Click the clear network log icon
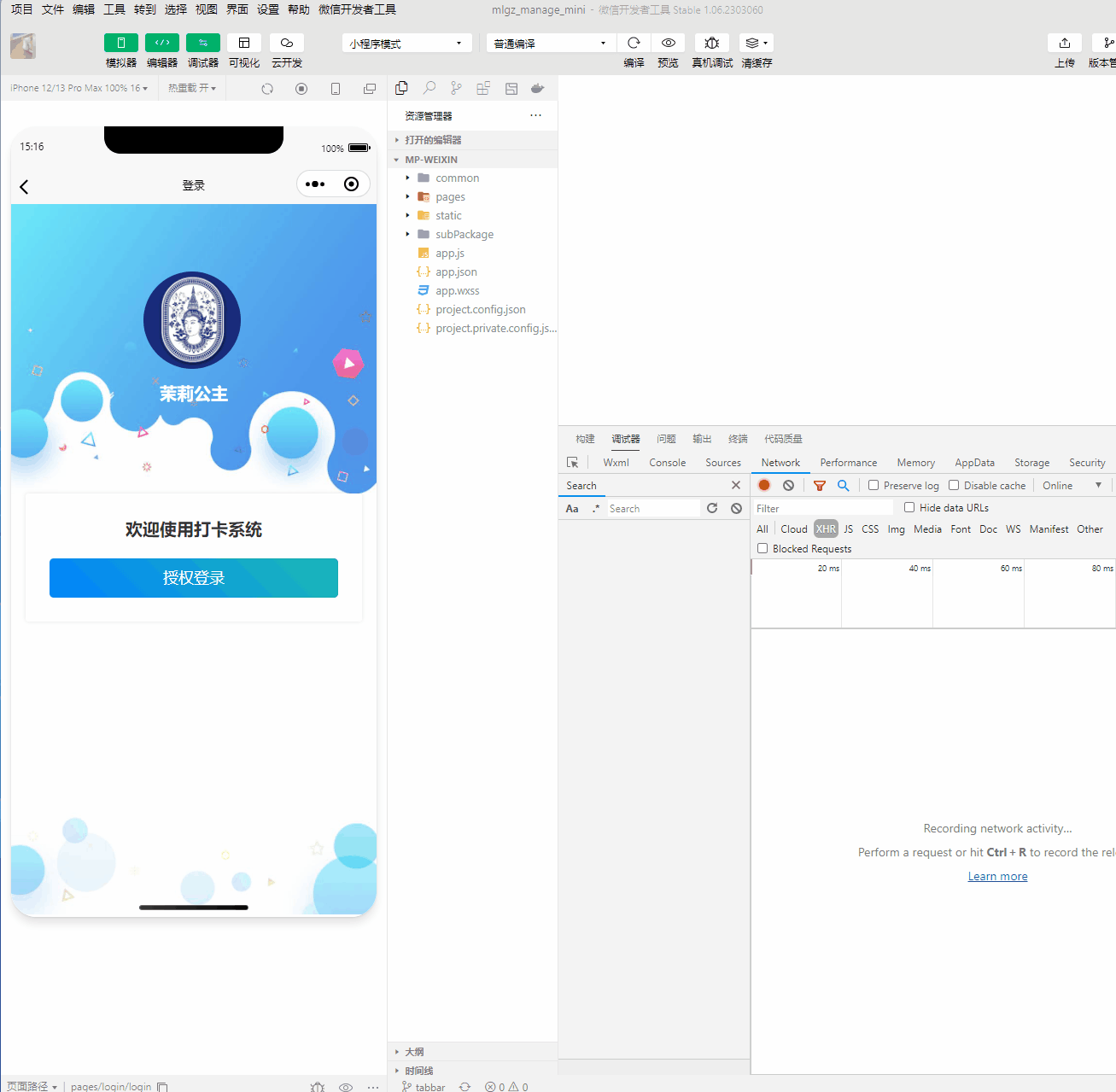 tap(788, 485)
